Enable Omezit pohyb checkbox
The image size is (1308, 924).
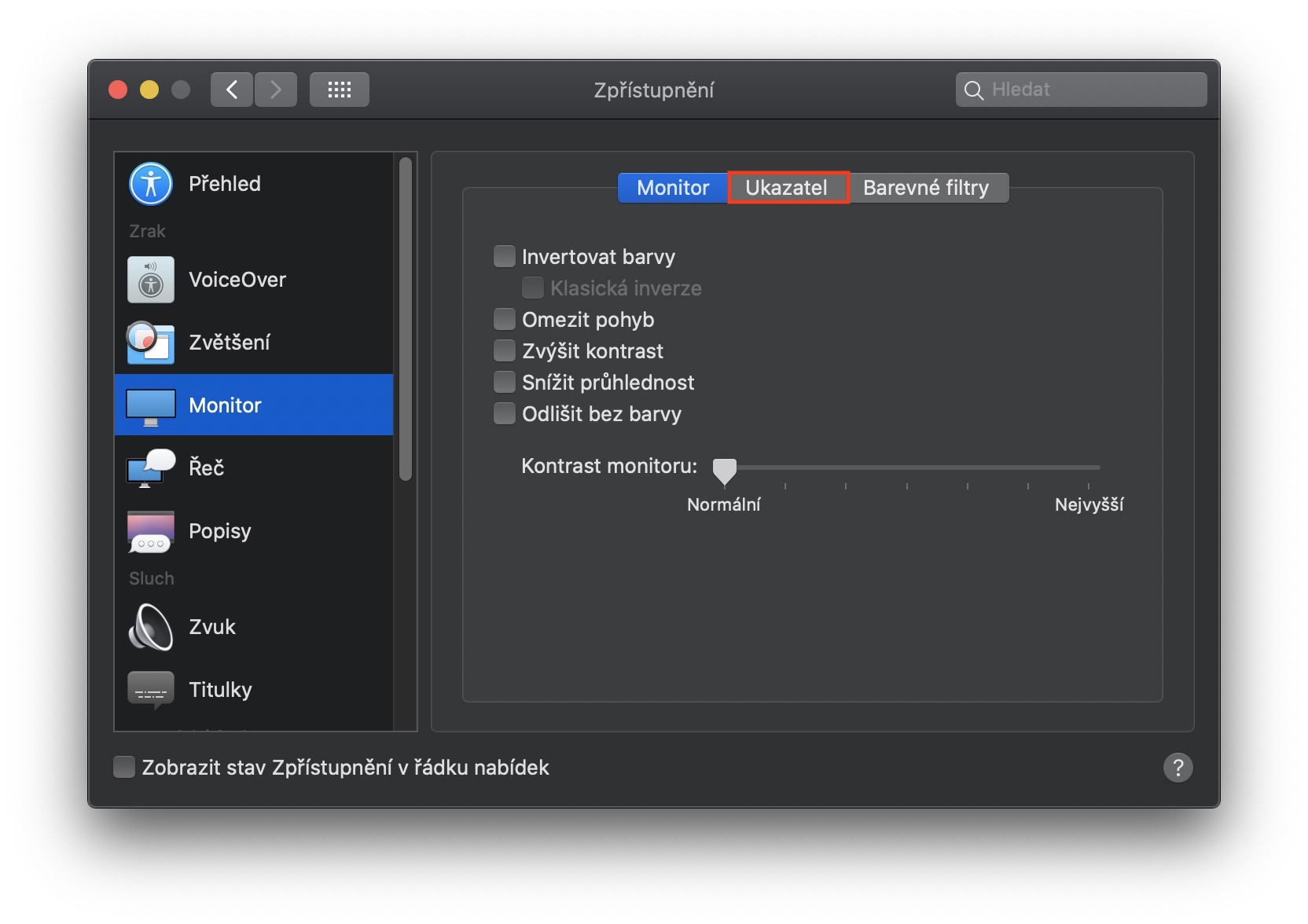pyautogui.click(x=505, y=319)
